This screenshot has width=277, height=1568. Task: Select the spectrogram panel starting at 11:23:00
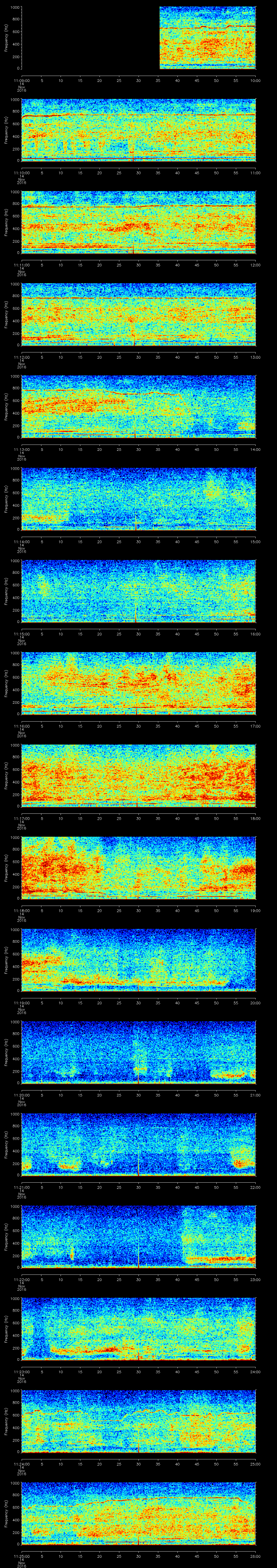139,1329
